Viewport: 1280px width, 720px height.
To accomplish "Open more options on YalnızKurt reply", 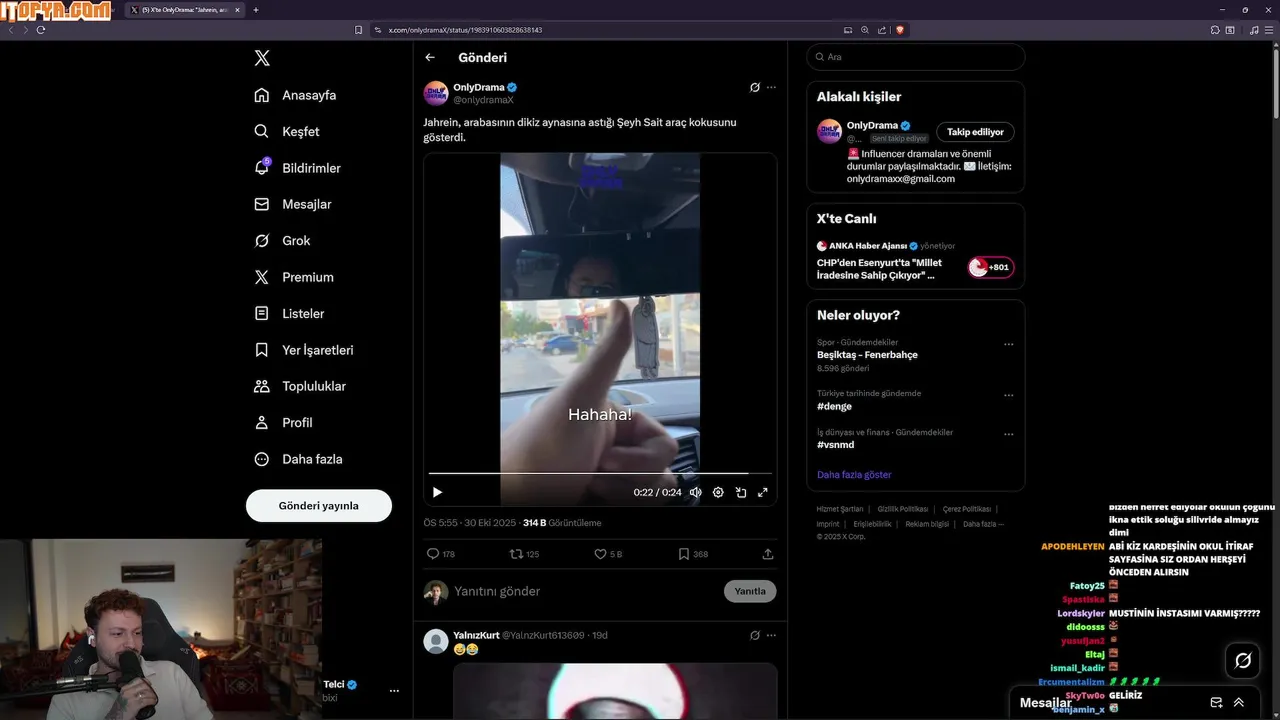I will [771, 635].
